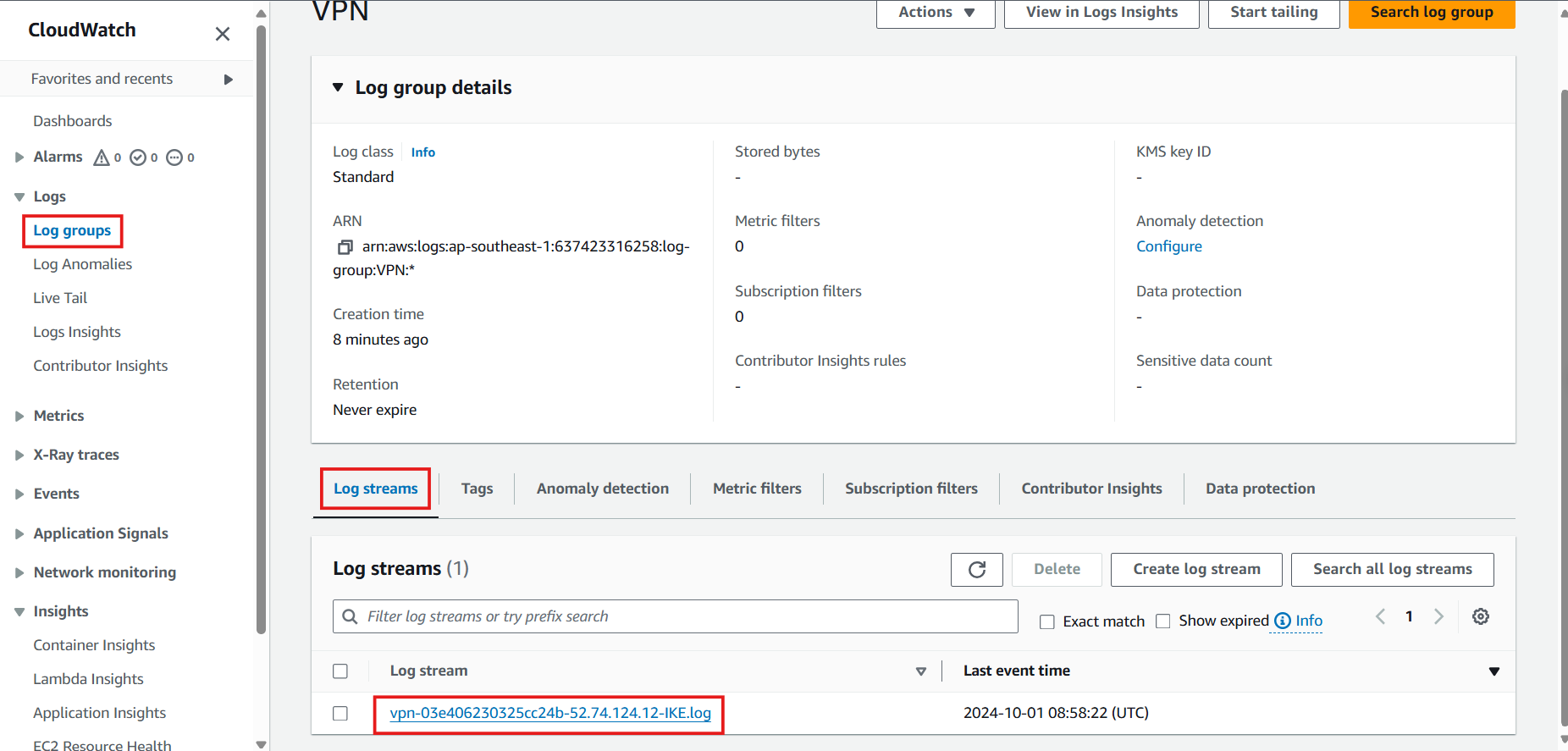Image resolution: width=1568 pixels, height=751 pixels.
Task: Open Application Insights in sidebar
Action: pos(100,713)
